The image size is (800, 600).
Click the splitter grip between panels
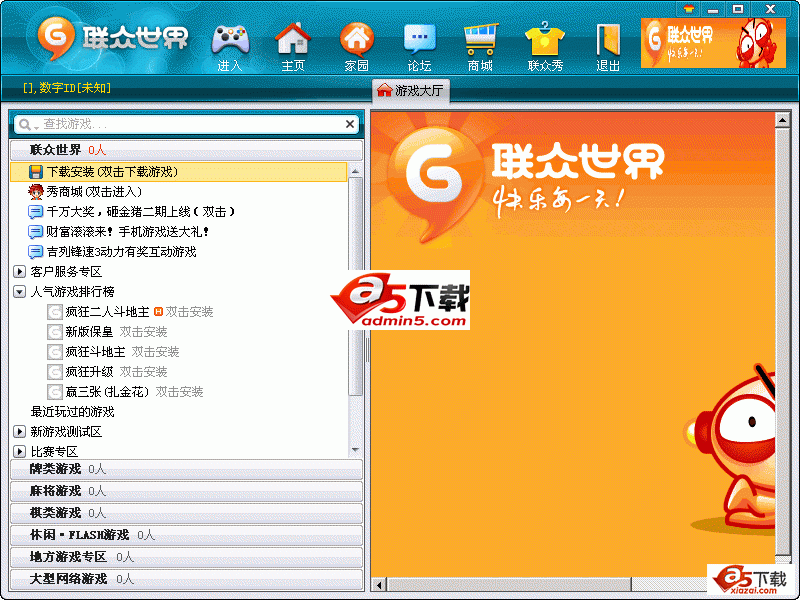(x=367, y=349)
